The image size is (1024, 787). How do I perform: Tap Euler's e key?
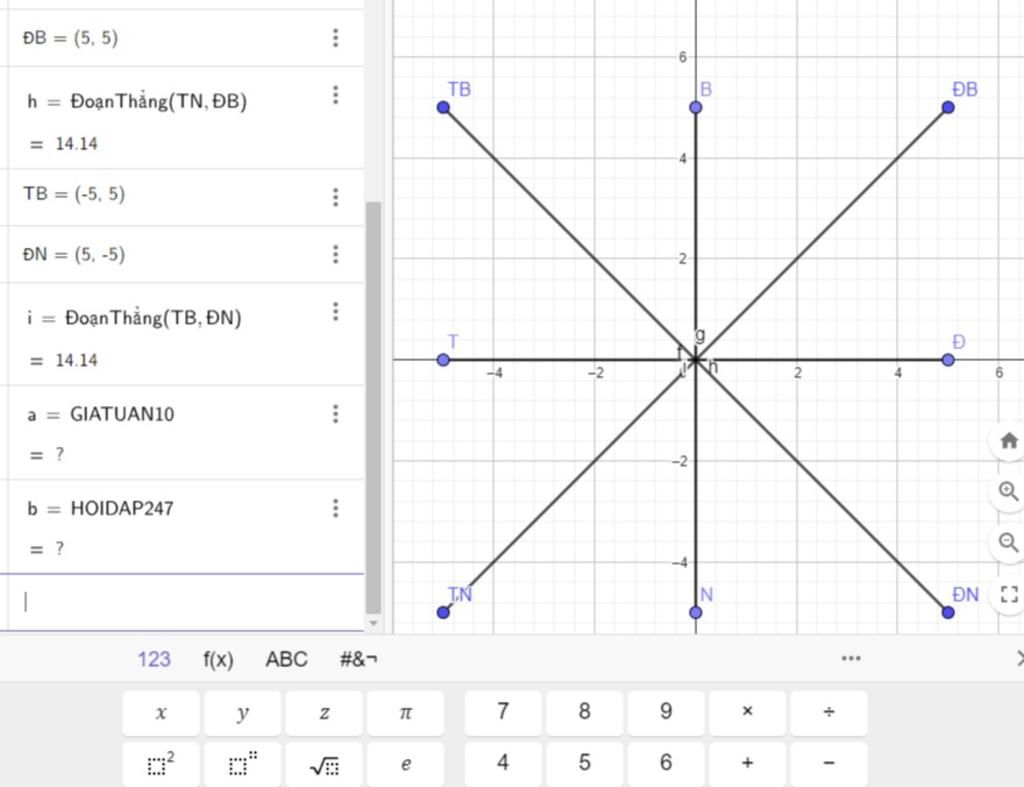406,763
